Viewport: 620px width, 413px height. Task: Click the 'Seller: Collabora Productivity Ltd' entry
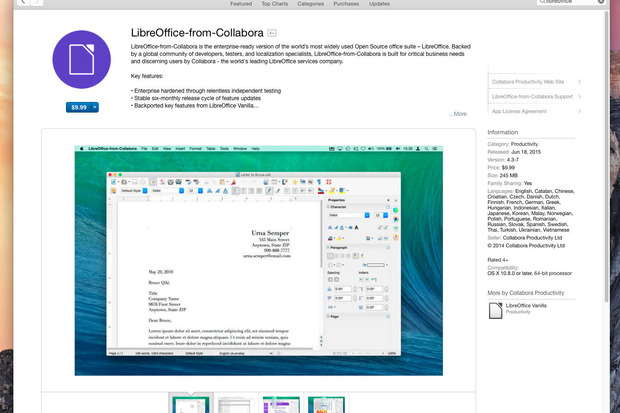point(524,238)
